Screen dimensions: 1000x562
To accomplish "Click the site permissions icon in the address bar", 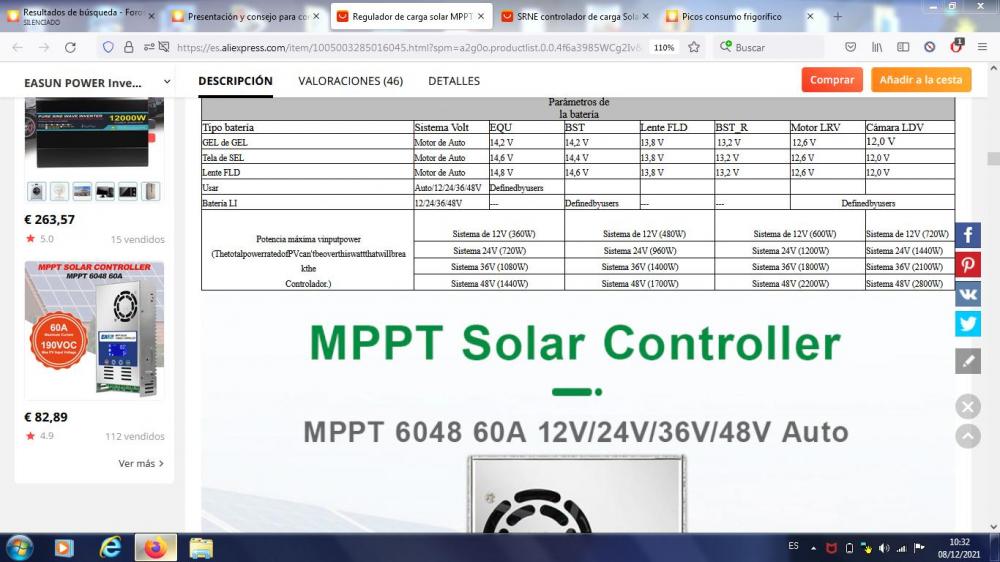I will [149, 47].
